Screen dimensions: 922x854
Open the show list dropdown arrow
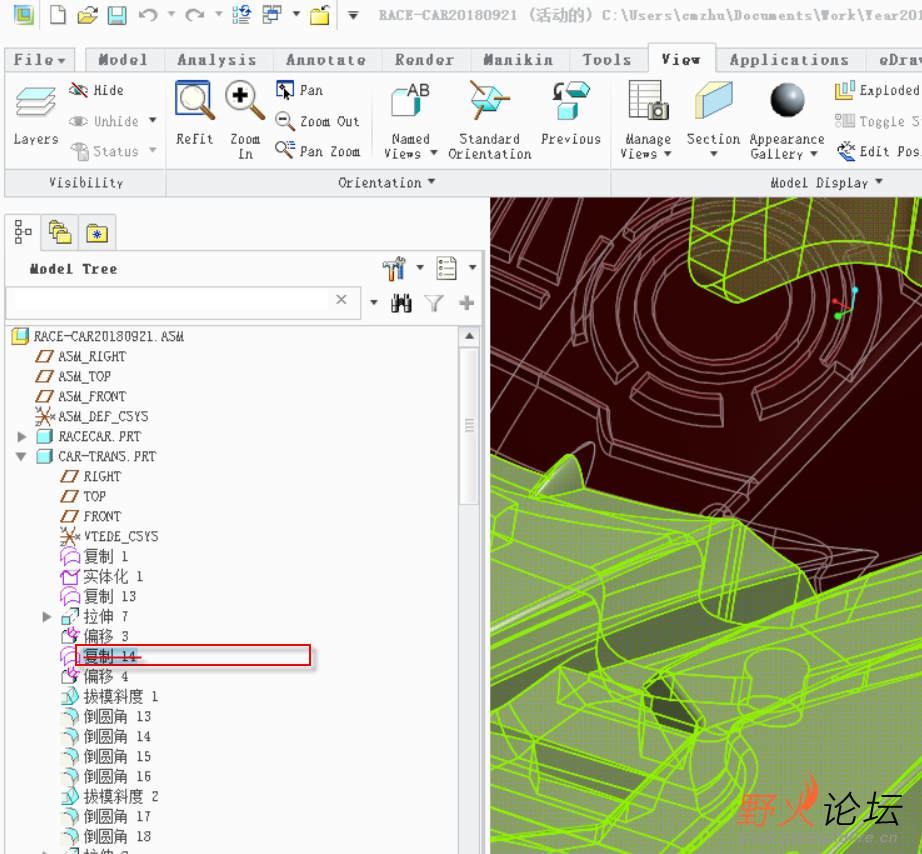tap(472, 268)
